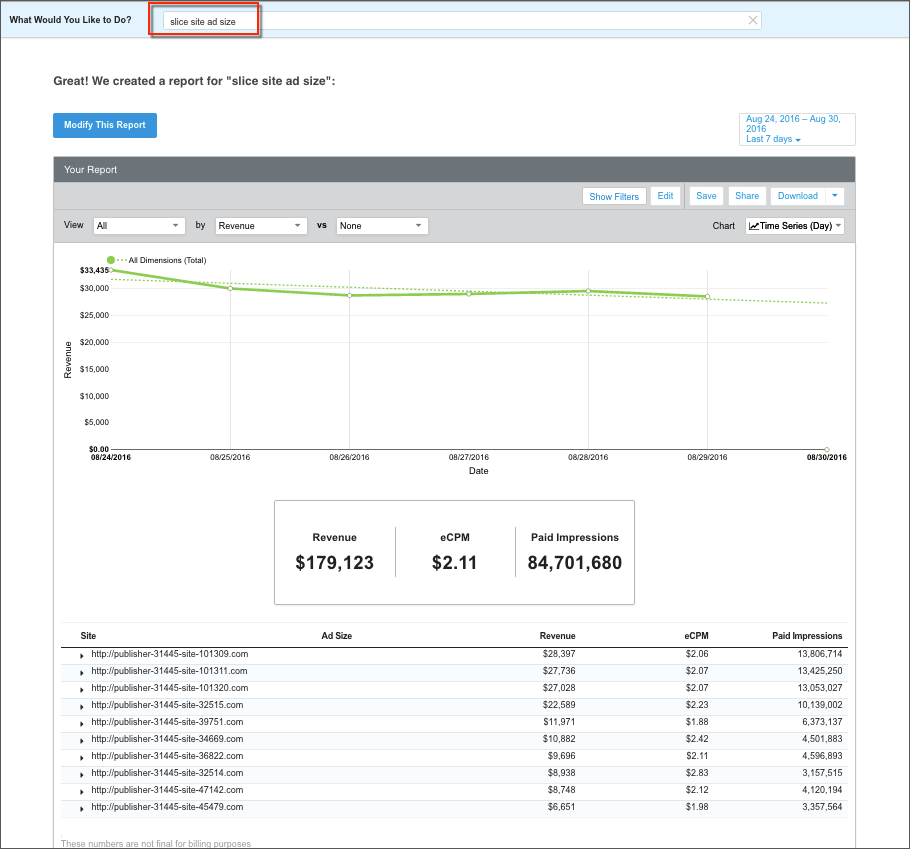The width and height of the screenshot is (910, 849).
Task: Clear the search box with the X icon
Action: (753, 20)
